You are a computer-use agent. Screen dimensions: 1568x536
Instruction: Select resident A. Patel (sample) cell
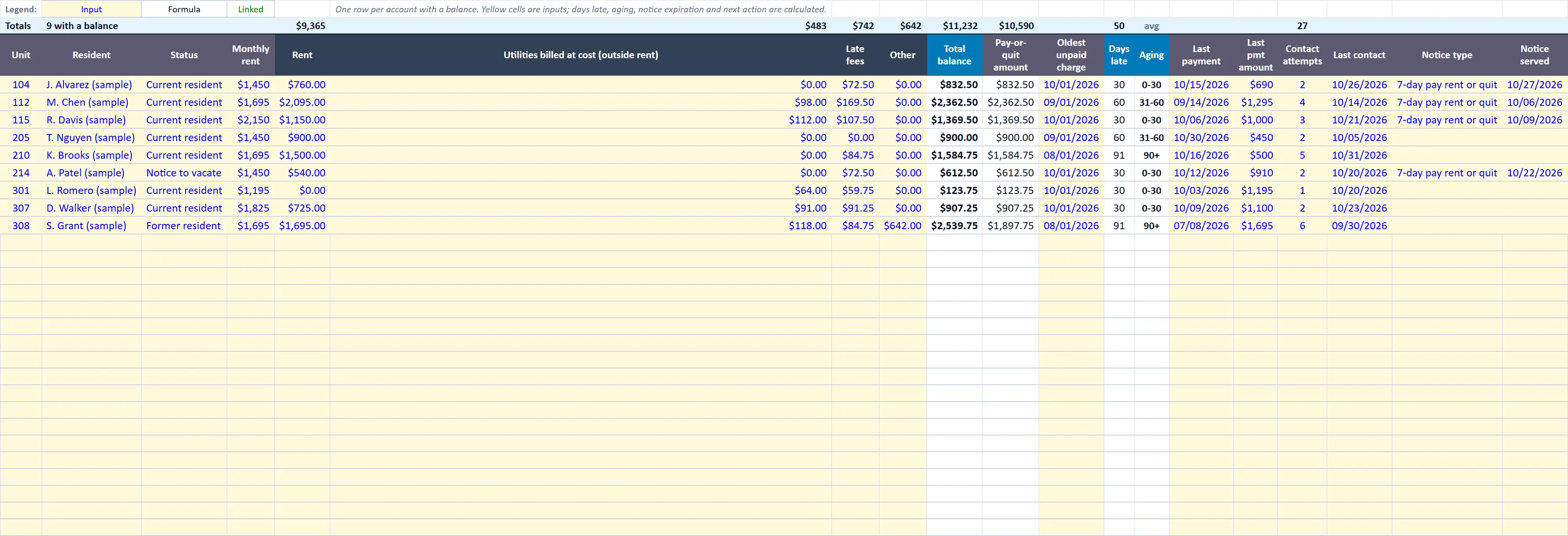[x=91, y=173]
